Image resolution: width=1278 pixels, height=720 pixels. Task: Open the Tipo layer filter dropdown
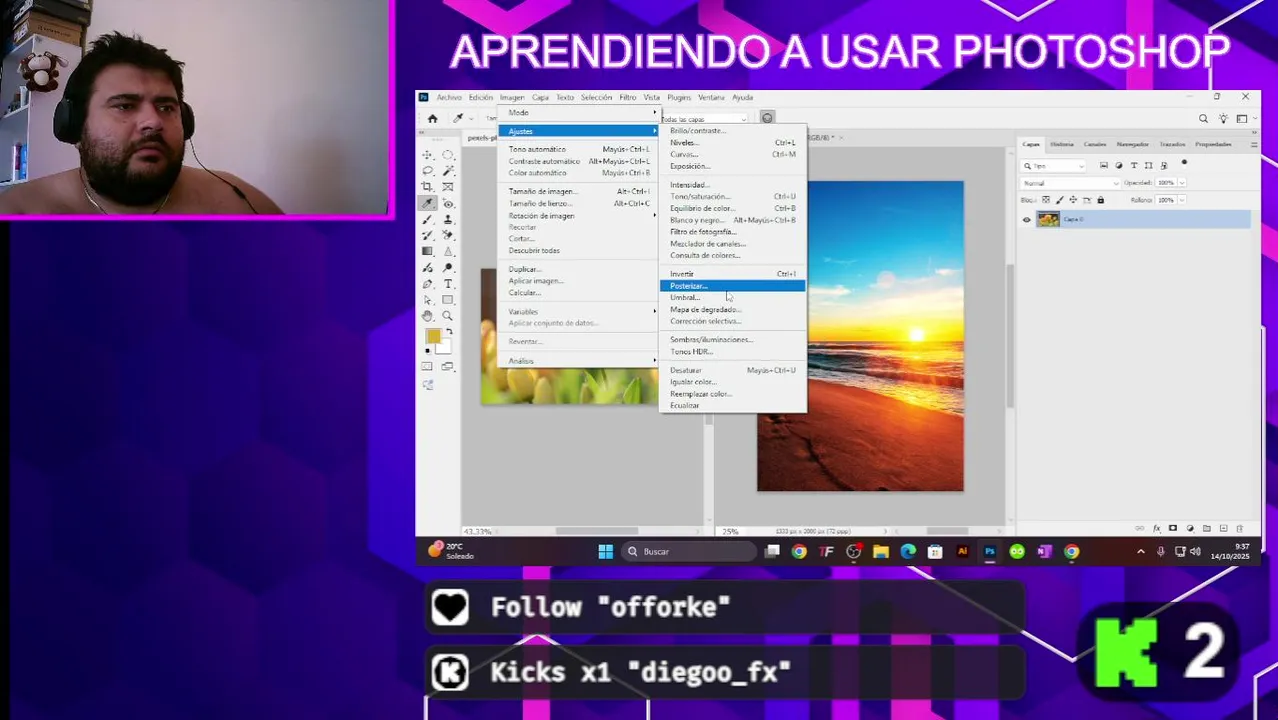[x=1054, y=166]
